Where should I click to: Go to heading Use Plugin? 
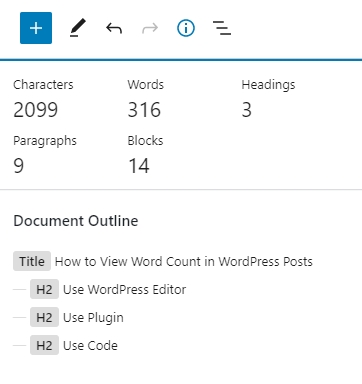(x=93, y=318)
